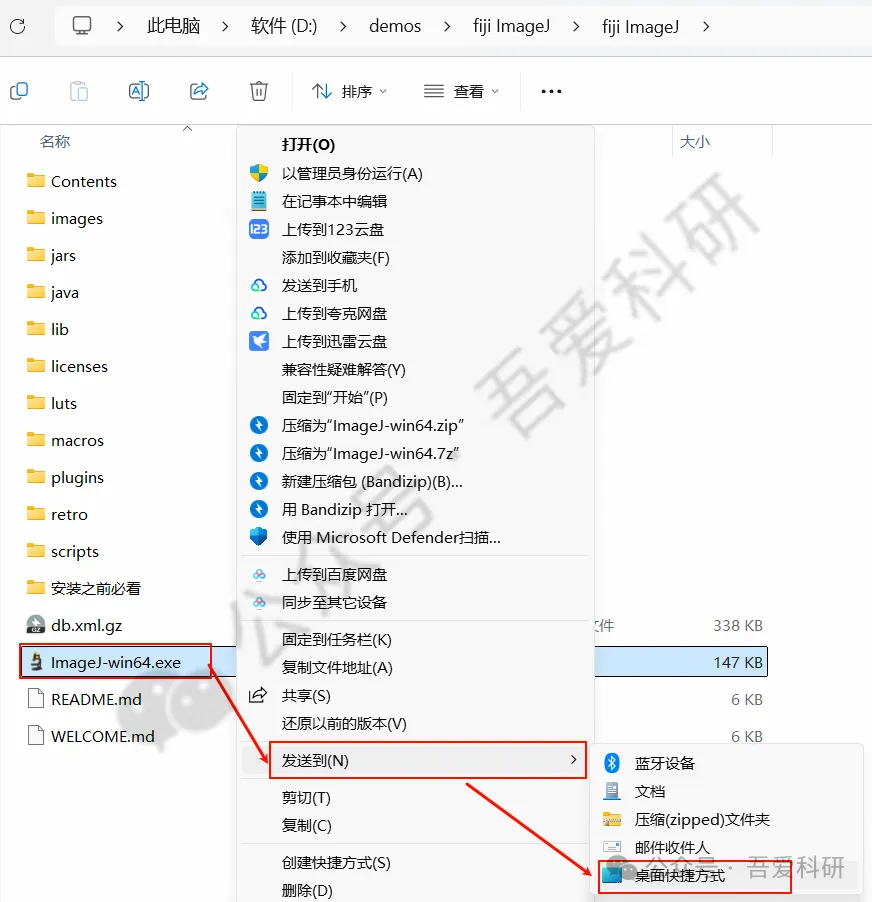872x902 pixels.
Task: Click the 共享(S) share icon
Action: click(x=258, y=695)
